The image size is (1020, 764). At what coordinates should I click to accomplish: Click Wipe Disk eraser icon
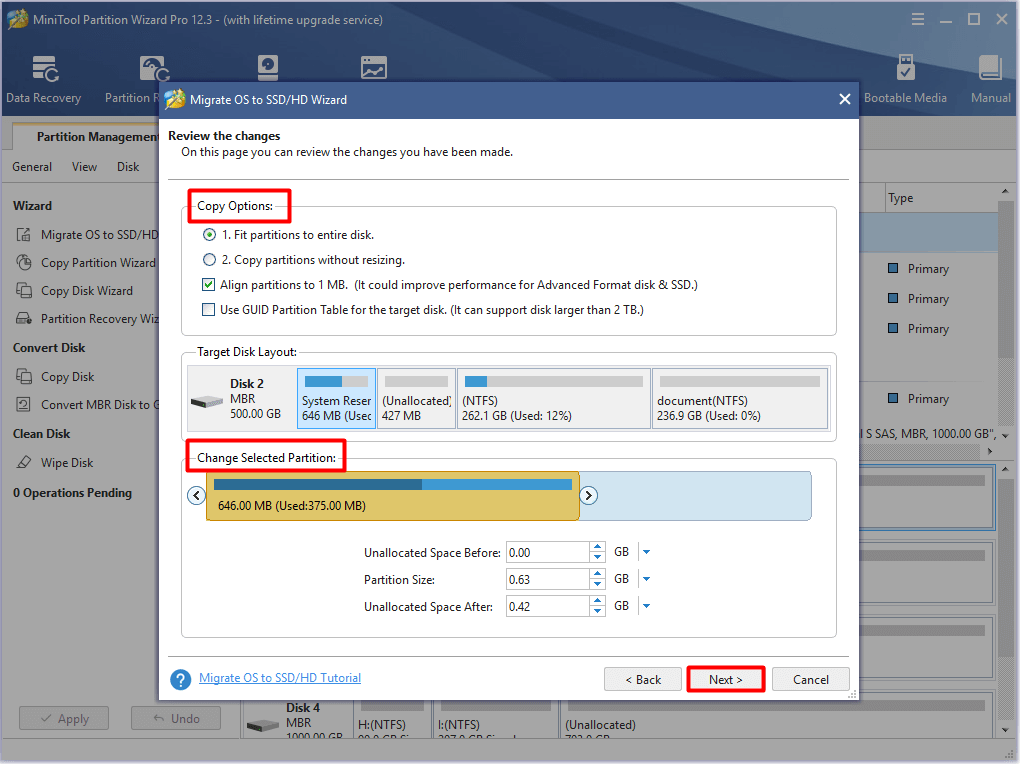click(x=23, y=463)
